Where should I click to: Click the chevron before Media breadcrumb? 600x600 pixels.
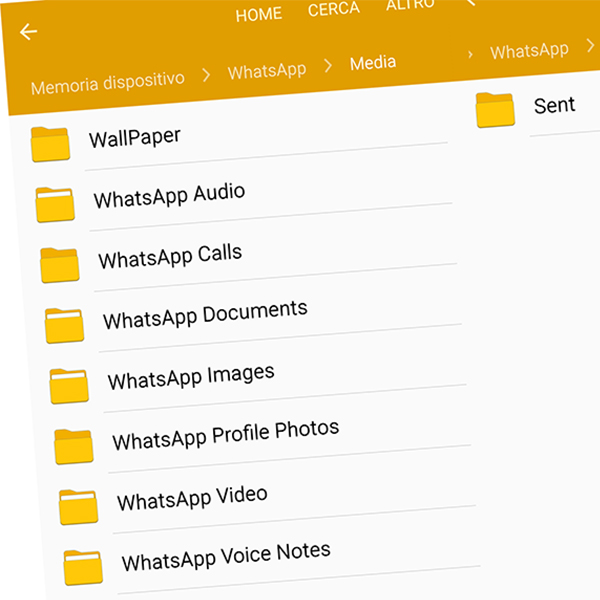coord(328,66)
